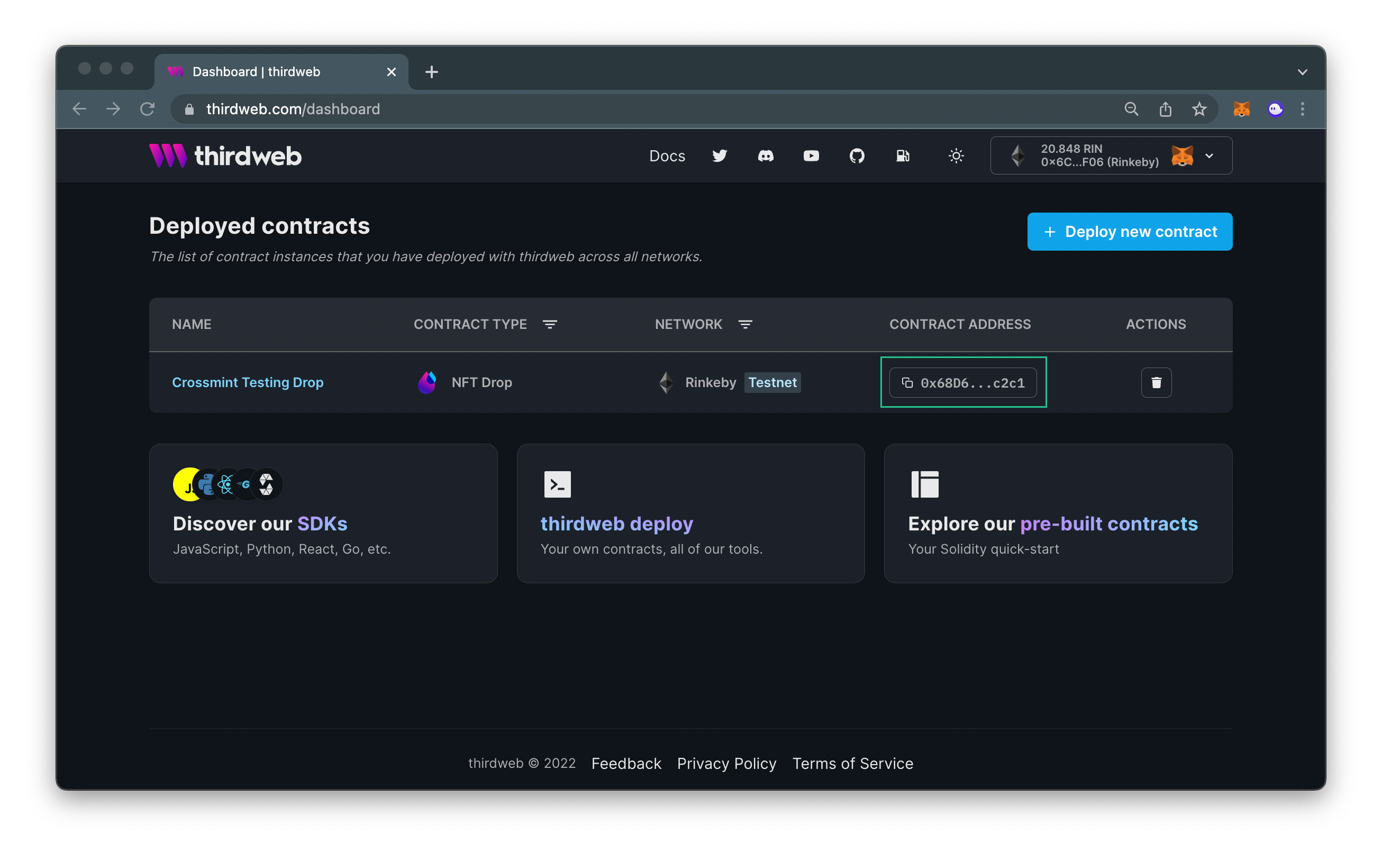Open Crossmint Testing Drop contract

248,382
